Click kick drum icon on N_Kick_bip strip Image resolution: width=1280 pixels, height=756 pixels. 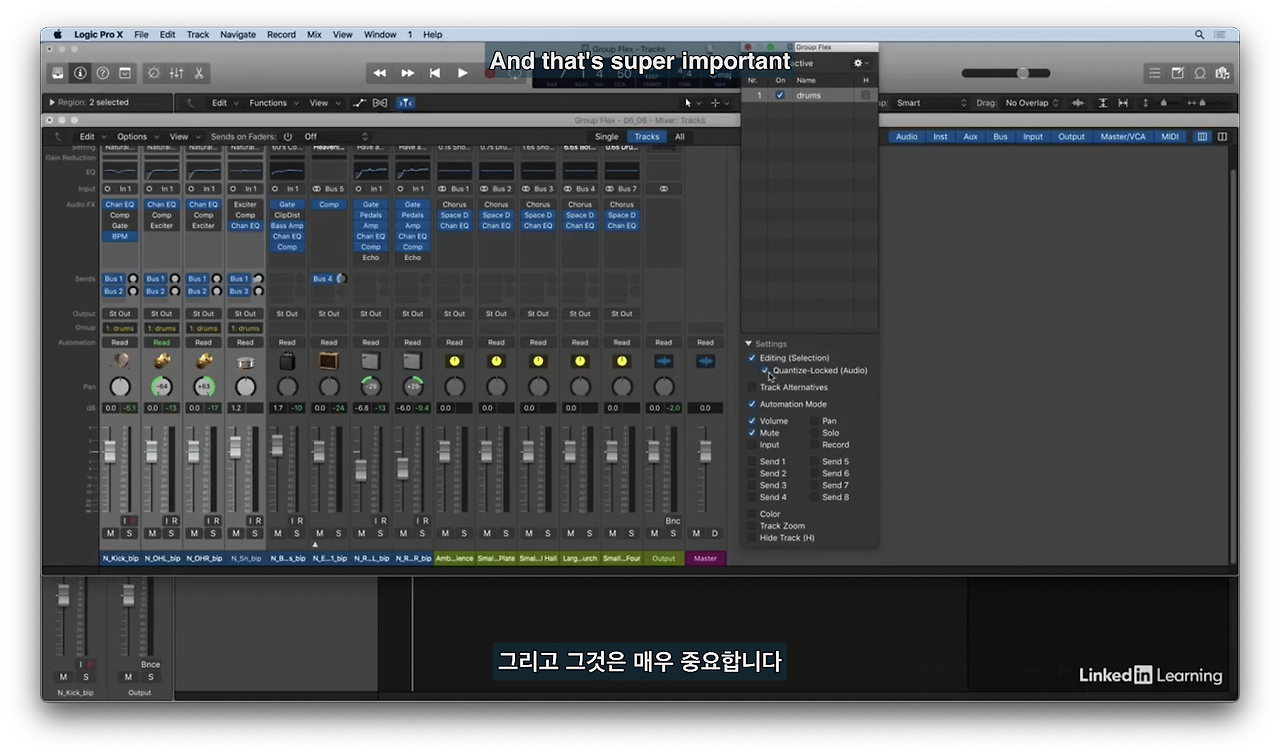[120, 361]
